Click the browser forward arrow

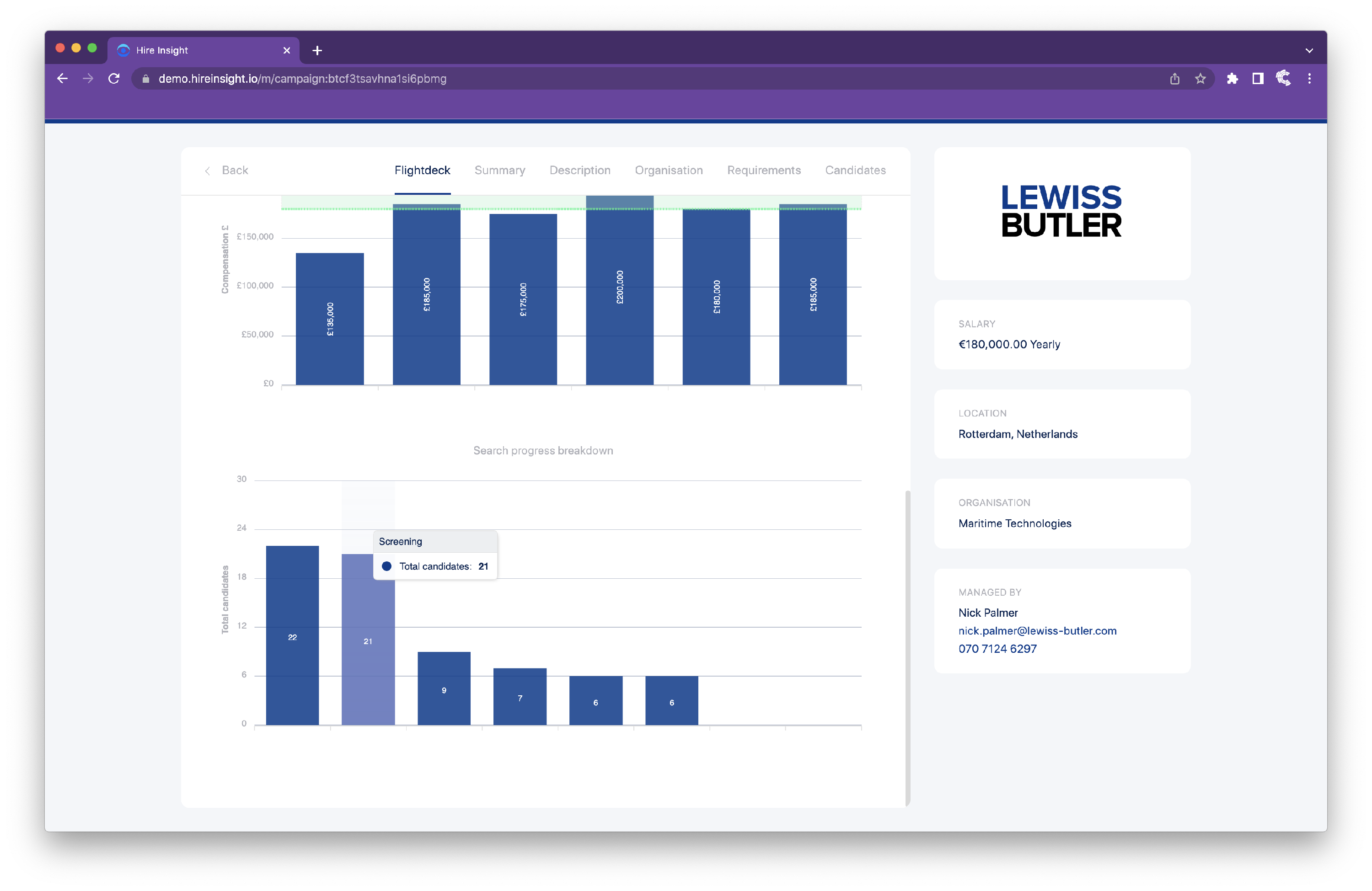click(x=88, y=78)
